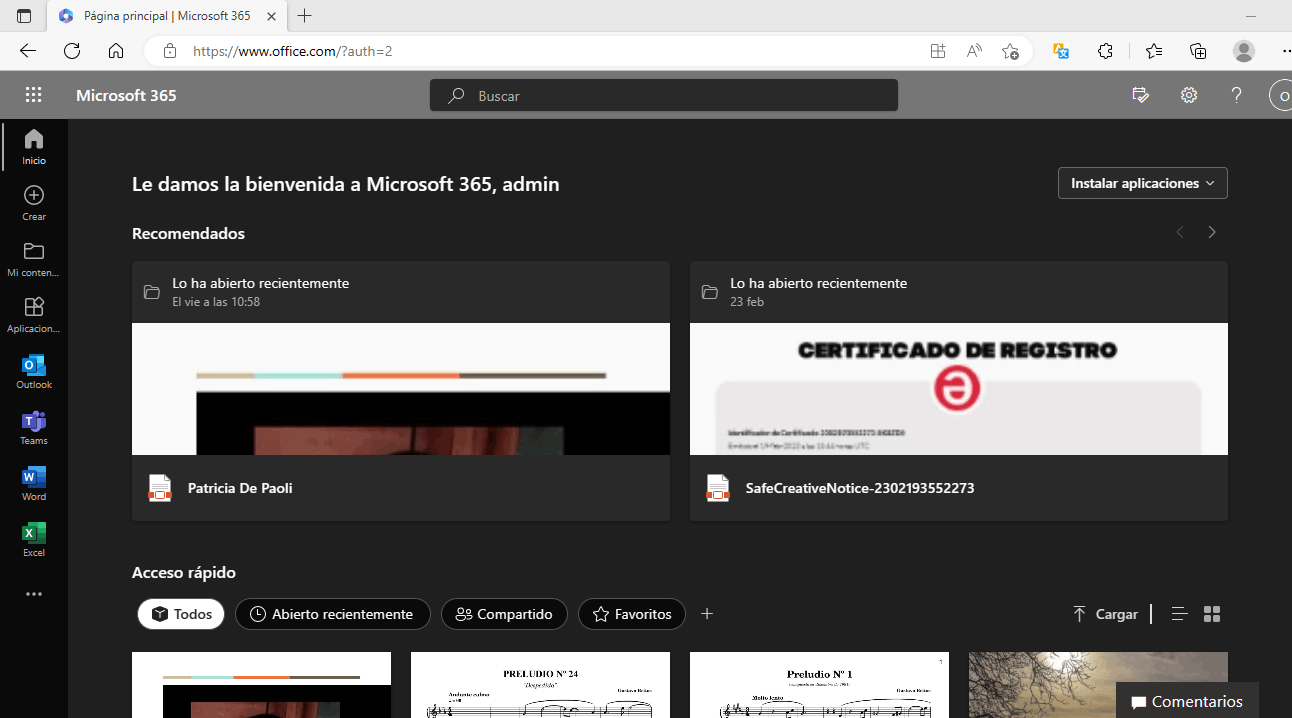Open browser extensions puzzle icon
The height and width of the screenshot is (718, 1292).
1105,51
